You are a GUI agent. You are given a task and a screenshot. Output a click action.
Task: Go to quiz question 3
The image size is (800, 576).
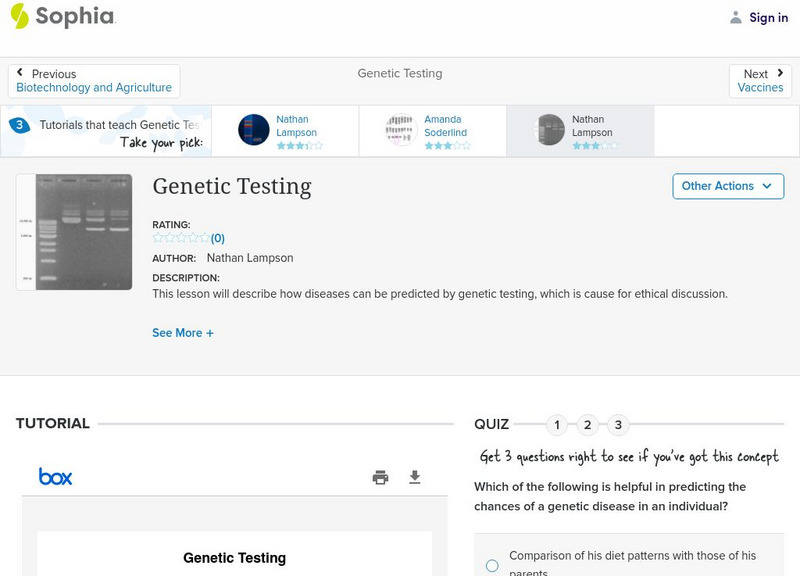click(x=619, y=425)
